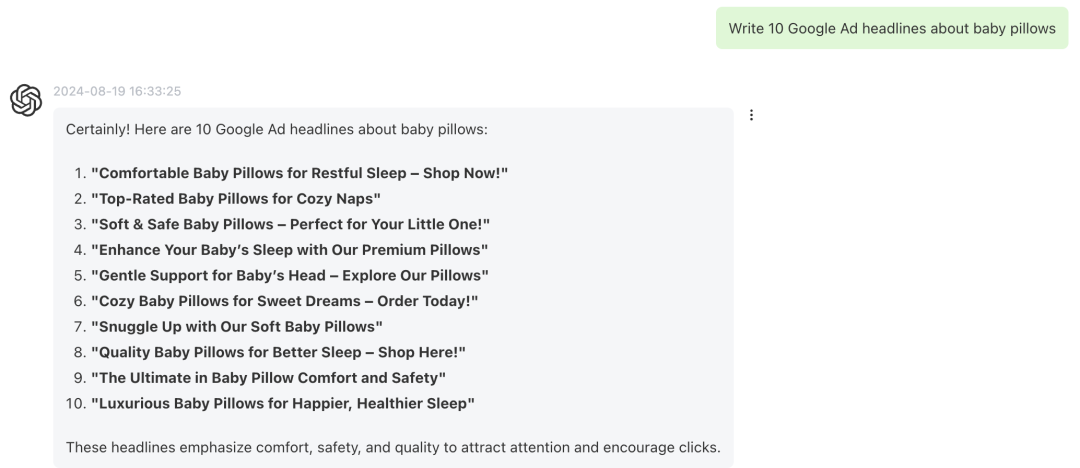Click the Quality Baby Pillows for Better Sleep headline
Viewport: 1080px width, 468px height.
(279, 352)
